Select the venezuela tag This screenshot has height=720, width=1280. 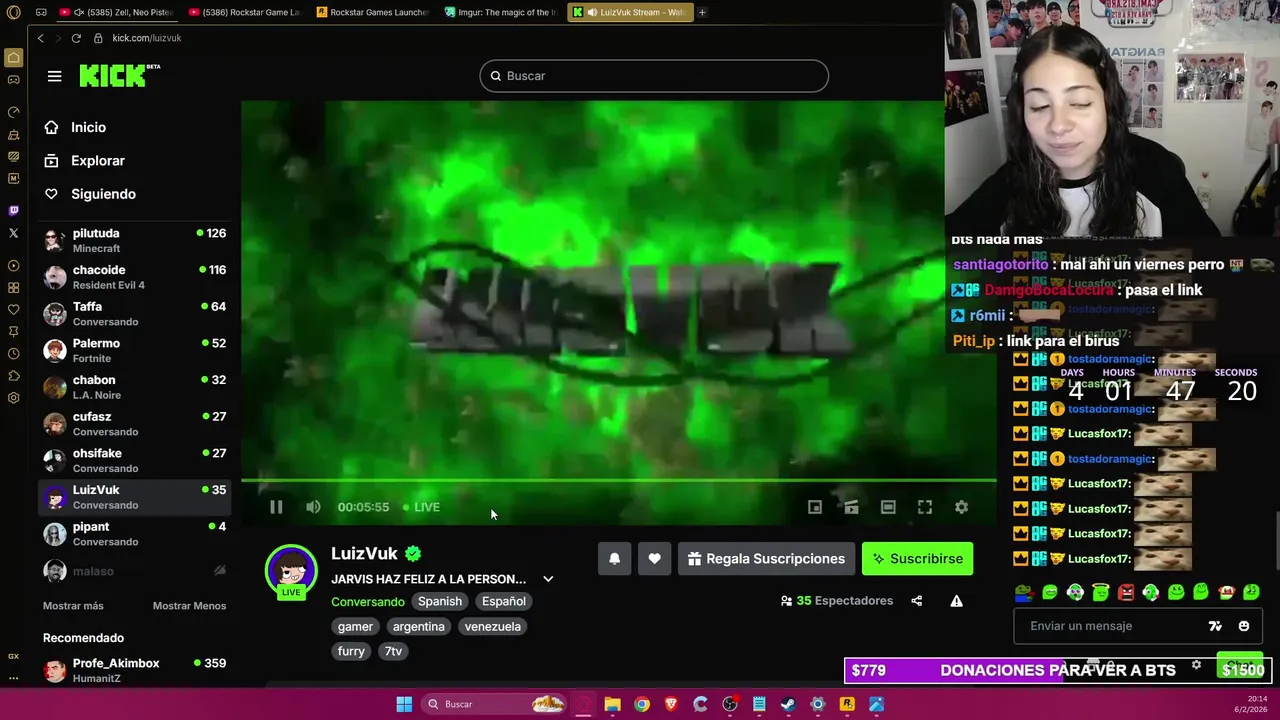point(493,626)
